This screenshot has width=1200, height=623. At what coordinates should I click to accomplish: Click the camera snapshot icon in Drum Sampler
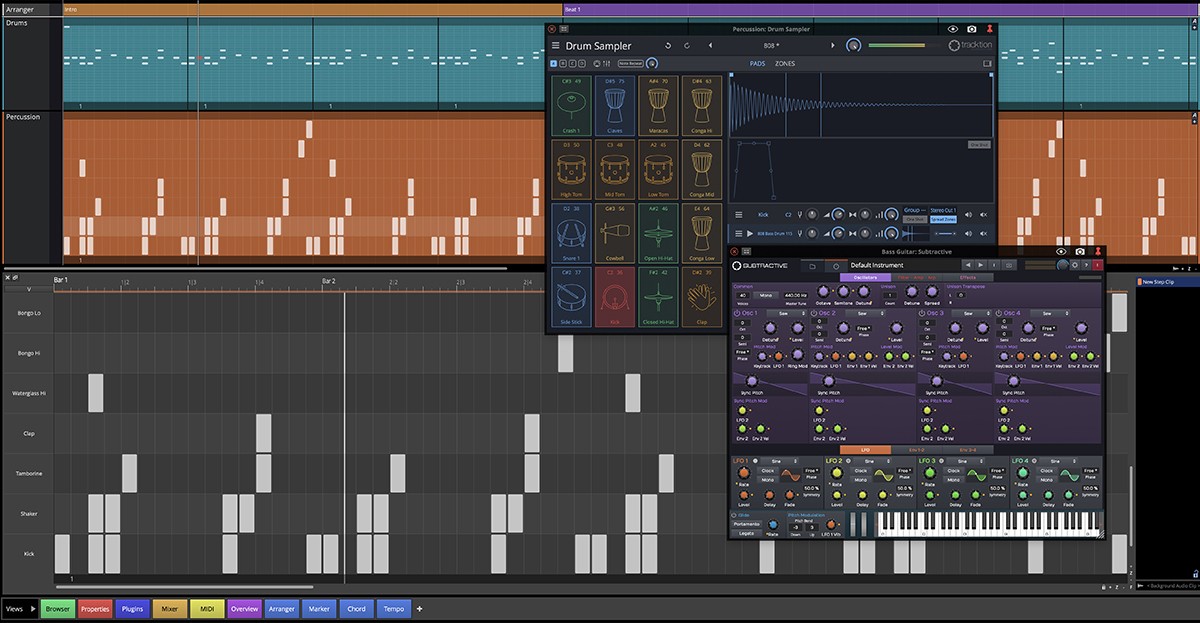[x=971, y=29]
